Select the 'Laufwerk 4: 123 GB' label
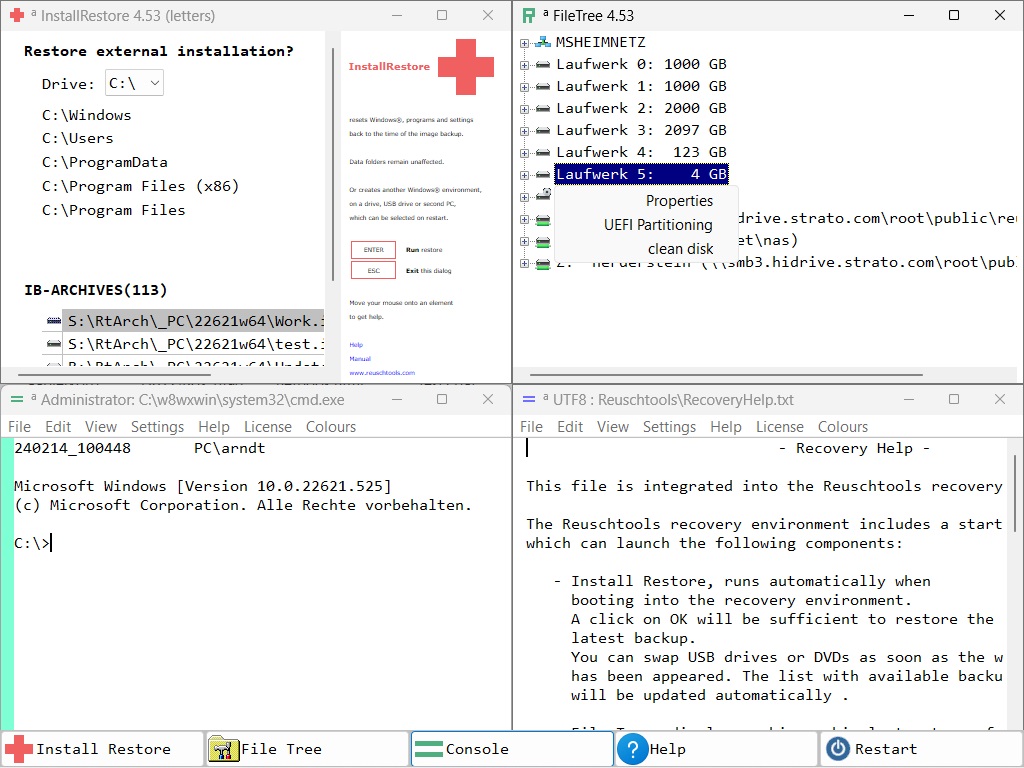The image size is (1024, 768). coord(641,153)
